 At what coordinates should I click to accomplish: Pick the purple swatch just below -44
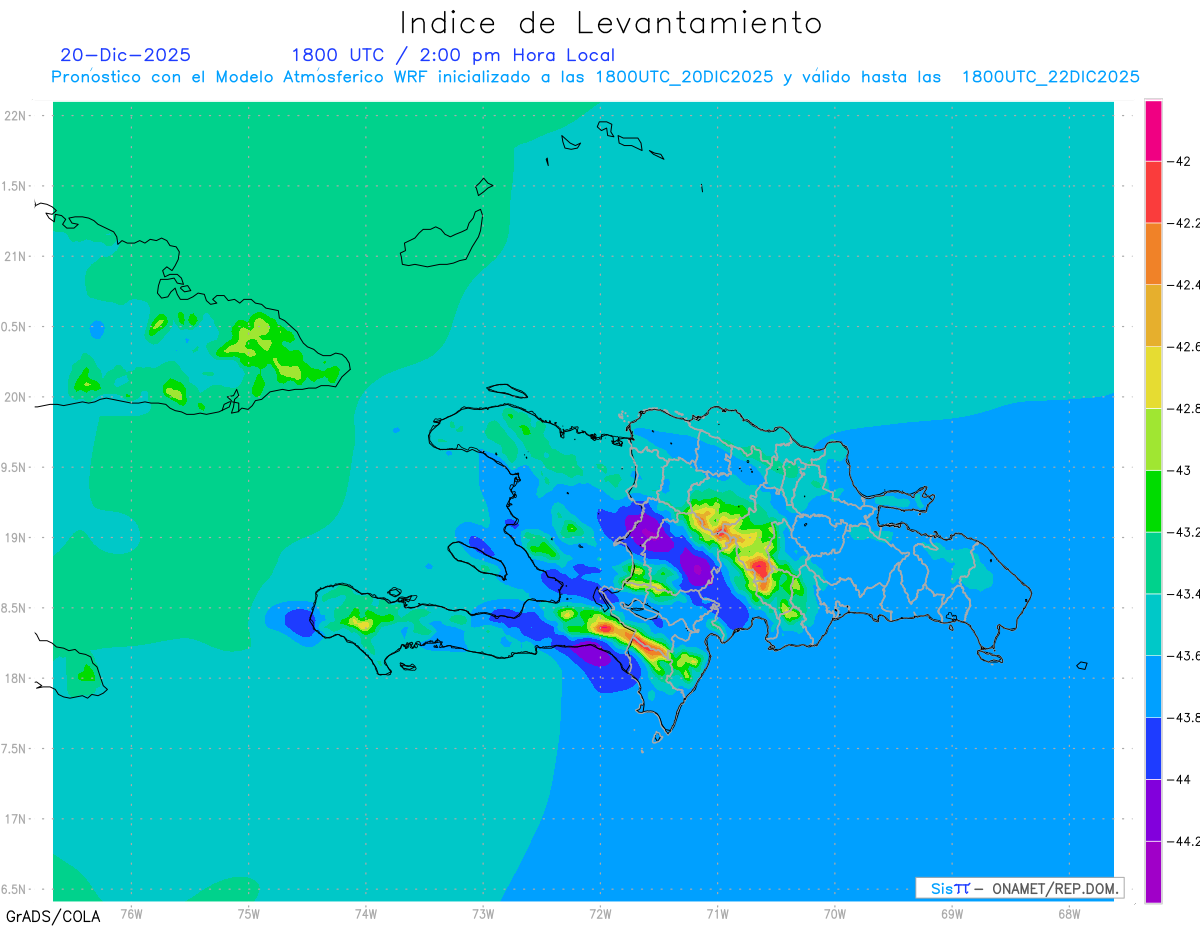1153,810
